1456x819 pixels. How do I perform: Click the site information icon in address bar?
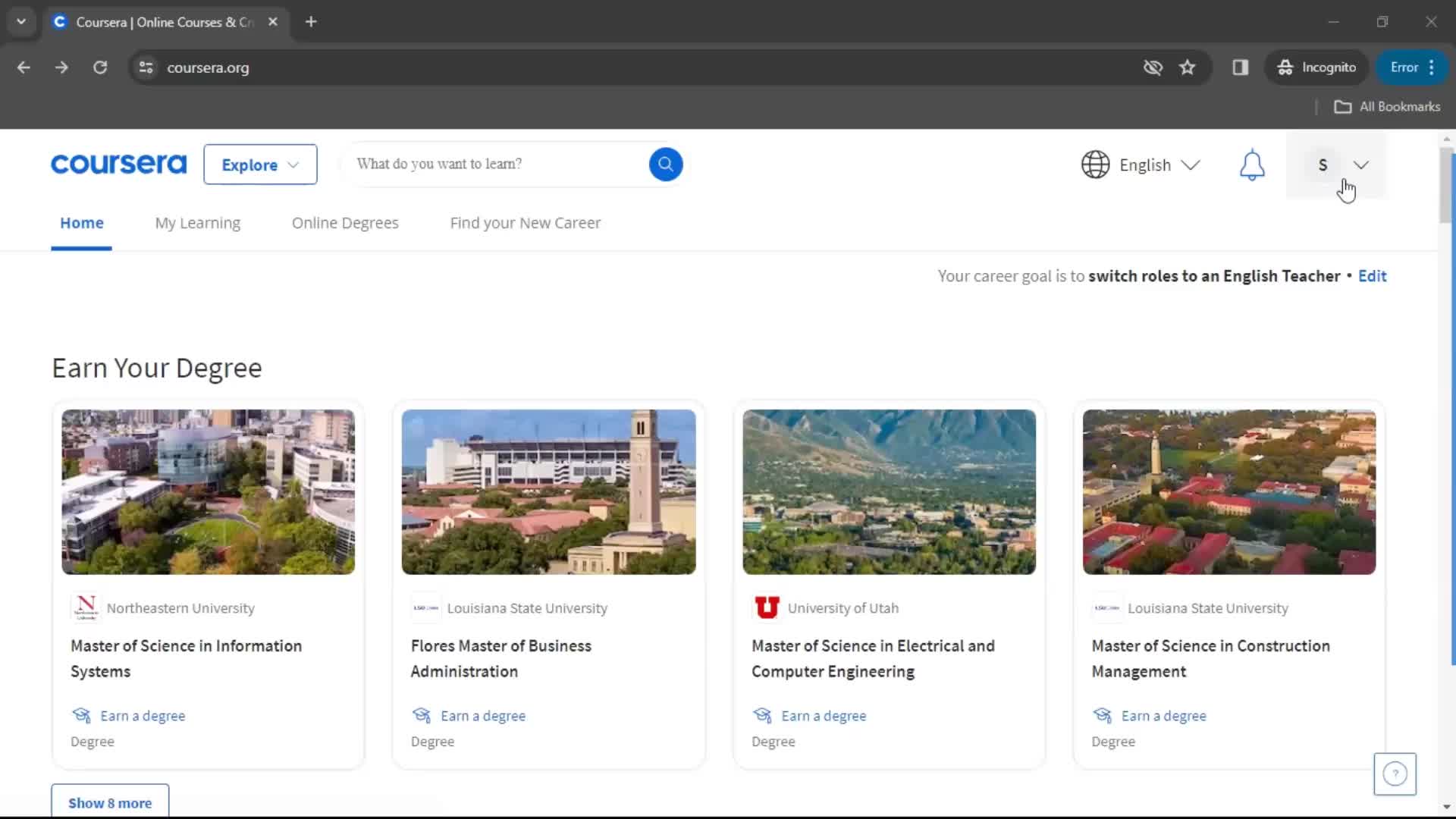[x=146, y=67]
